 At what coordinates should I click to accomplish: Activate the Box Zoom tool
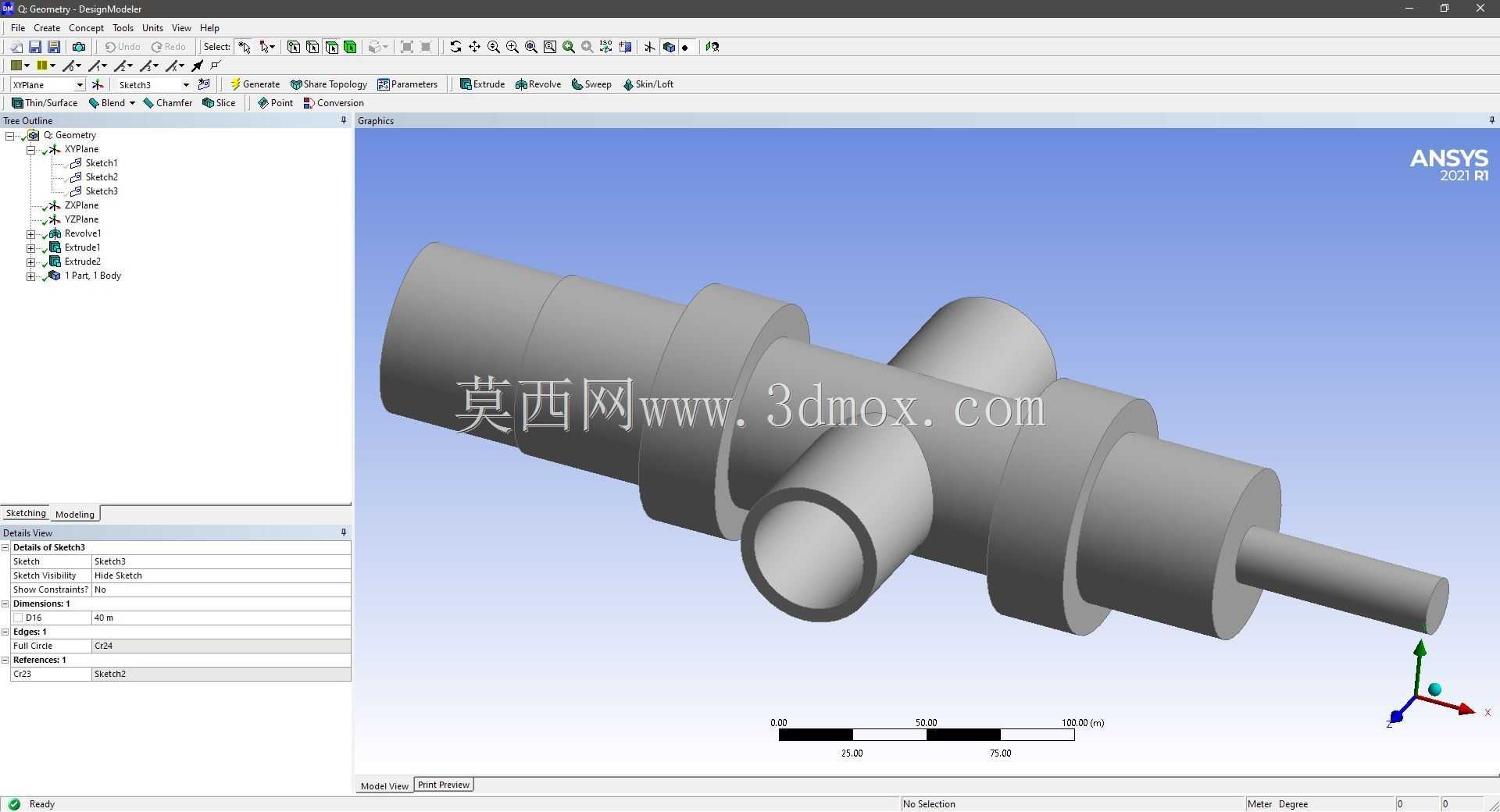[x=512, y=47]
